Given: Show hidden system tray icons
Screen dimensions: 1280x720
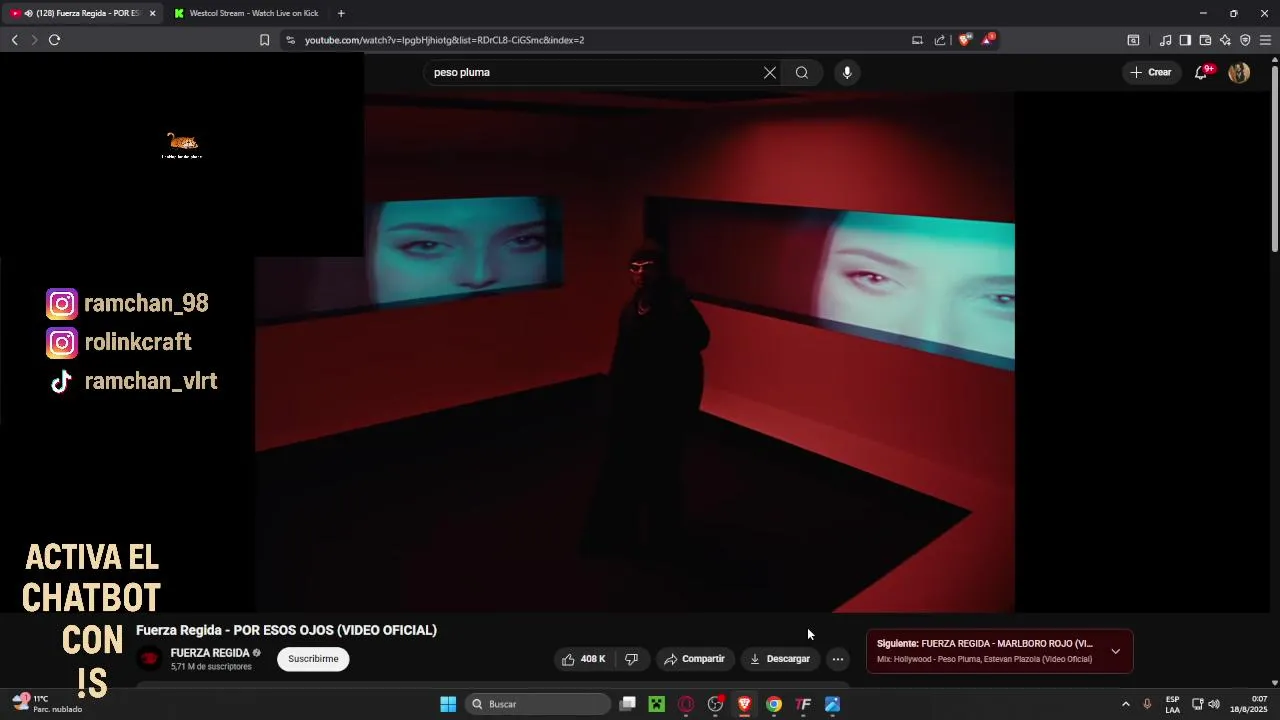Looking at the screenshot, I should tap(1125, 704).
